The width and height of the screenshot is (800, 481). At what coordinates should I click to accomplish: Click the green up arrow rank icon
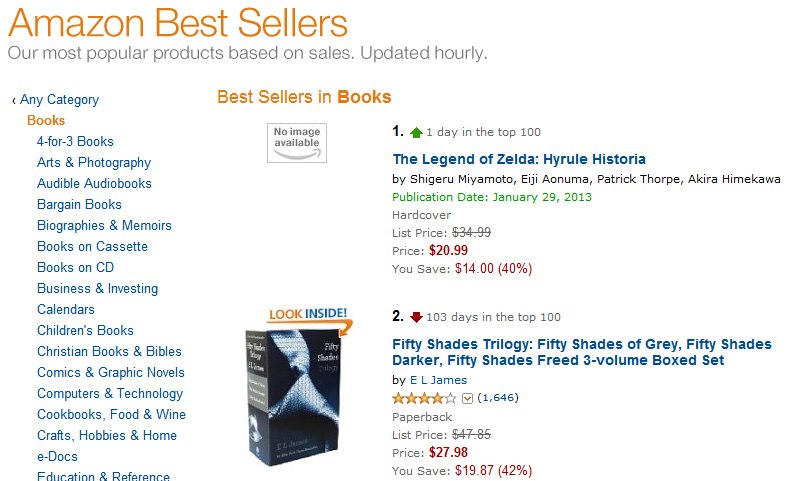tap(416, 132)
